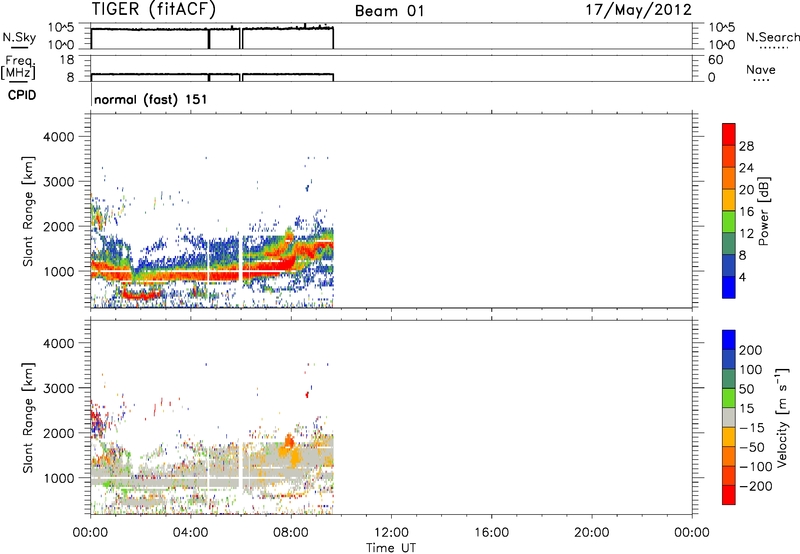Click the power panel 'Slant Range [km]' label

pyautogui.click(x=28, y=211)
